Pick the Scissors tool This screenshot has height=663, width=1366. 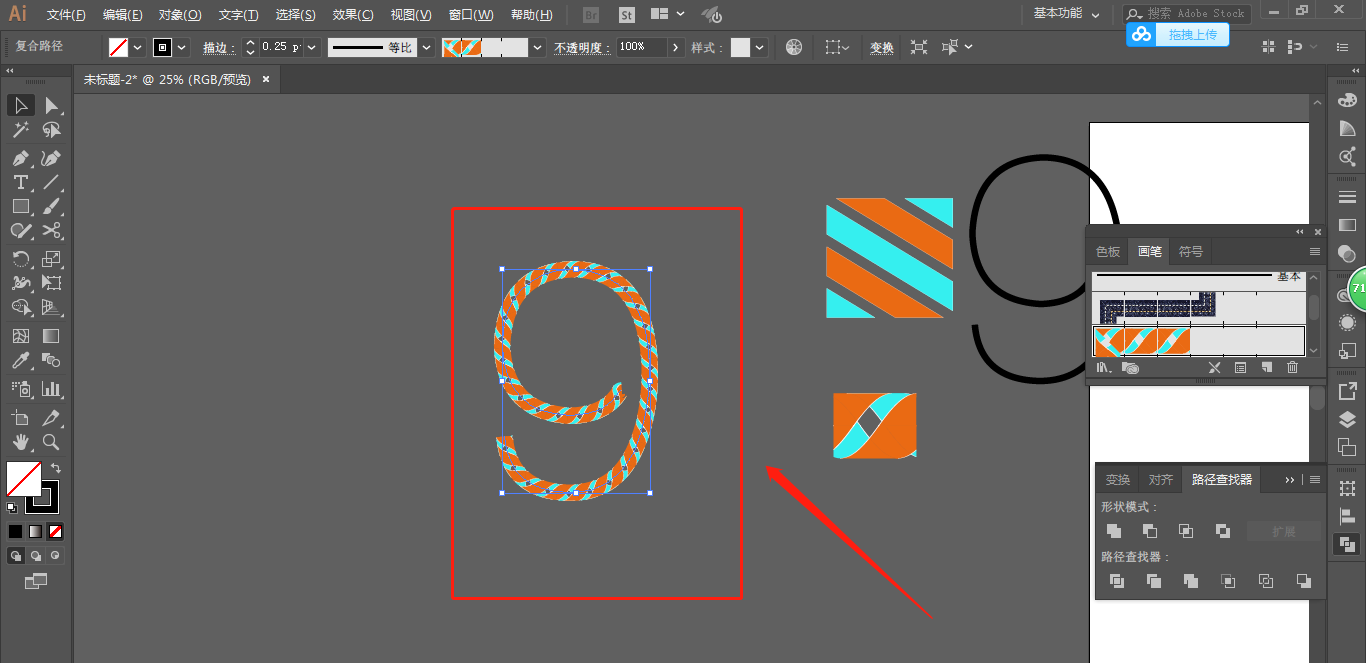[x=52, y=231]
